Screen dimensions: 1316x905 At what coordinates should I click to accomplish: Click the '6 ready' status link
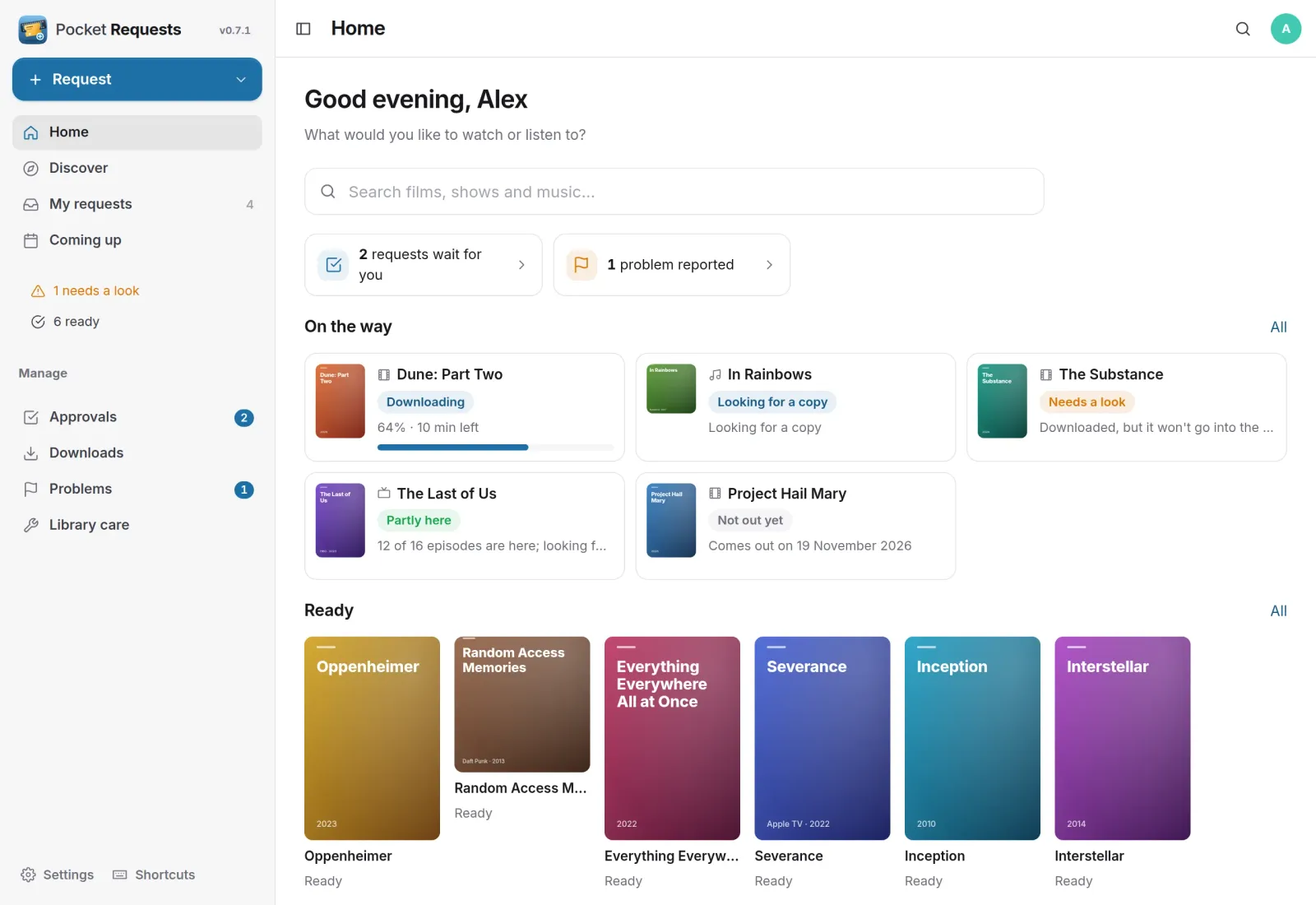tap(65, 322)
